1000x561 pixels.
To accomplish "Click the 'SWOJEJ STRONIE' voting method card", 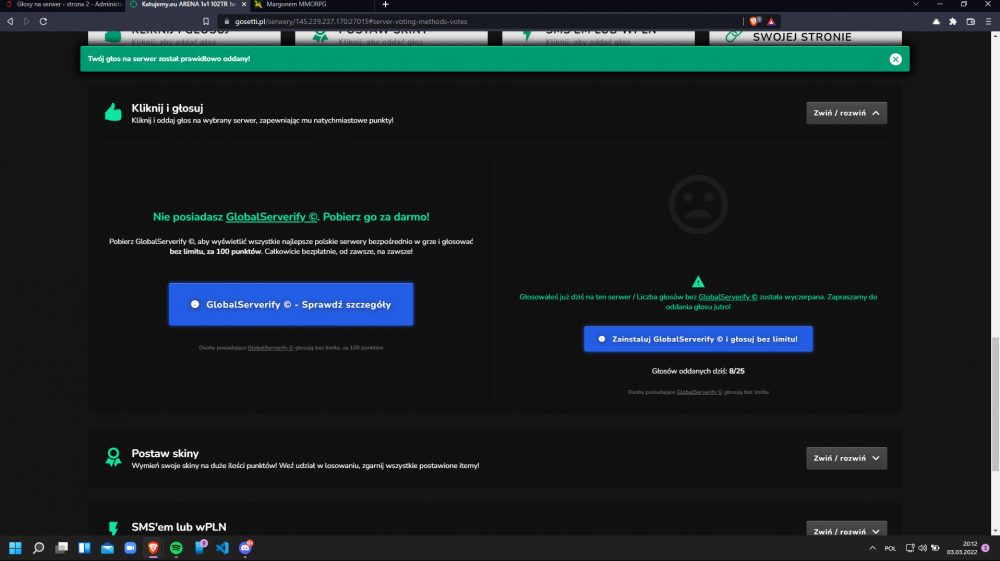I will (x=805, y=37).
